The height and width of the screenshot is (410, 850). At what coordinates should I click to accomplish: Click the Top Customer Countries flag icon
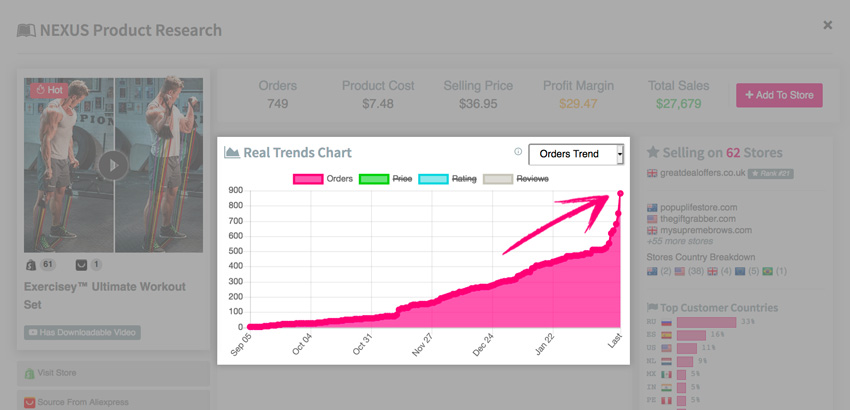[x=652, y=308]
